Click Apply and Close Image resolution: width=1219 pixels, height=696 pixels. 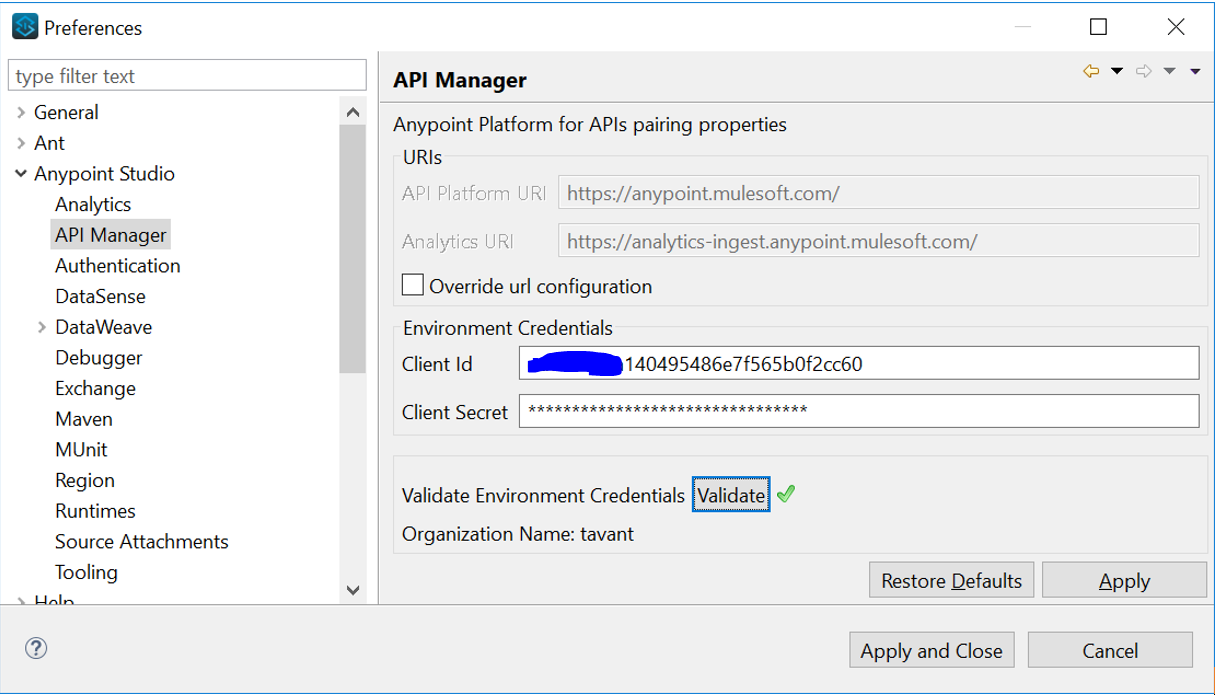931,651
